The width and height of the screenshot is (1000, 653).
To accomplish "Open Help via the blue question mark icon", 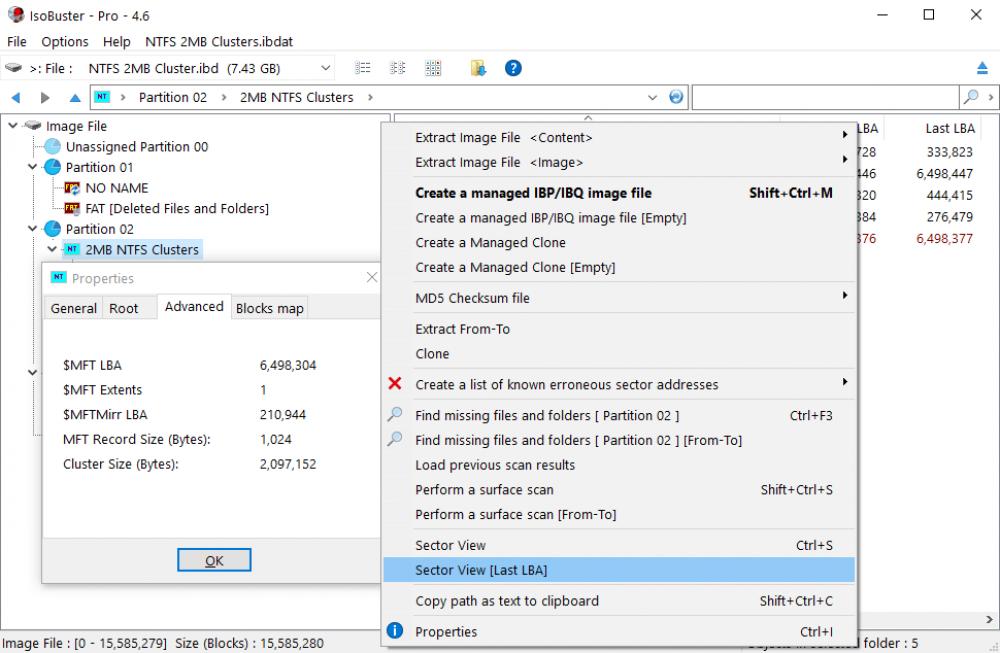I will (513, 67).
